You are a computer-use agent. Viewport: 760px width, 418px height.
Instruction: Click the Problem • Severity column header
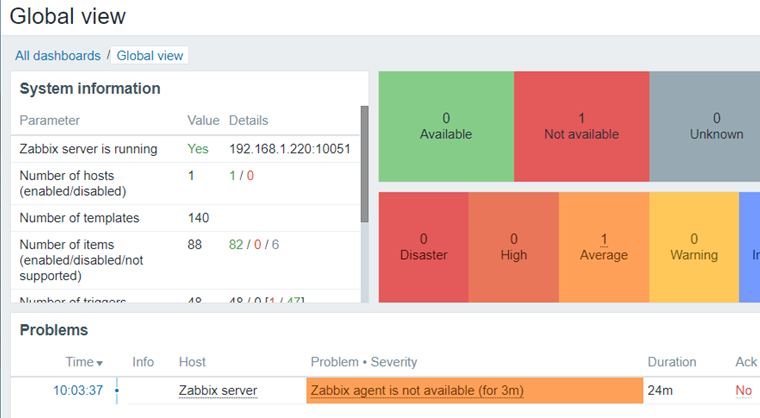pyautogui.click(x=364, y=362)
